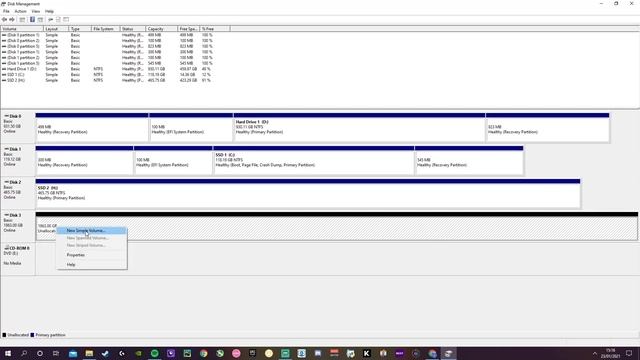Choose New Simple Volume from the context menu
Screen dimensions: 640x360
pos(91,231)
